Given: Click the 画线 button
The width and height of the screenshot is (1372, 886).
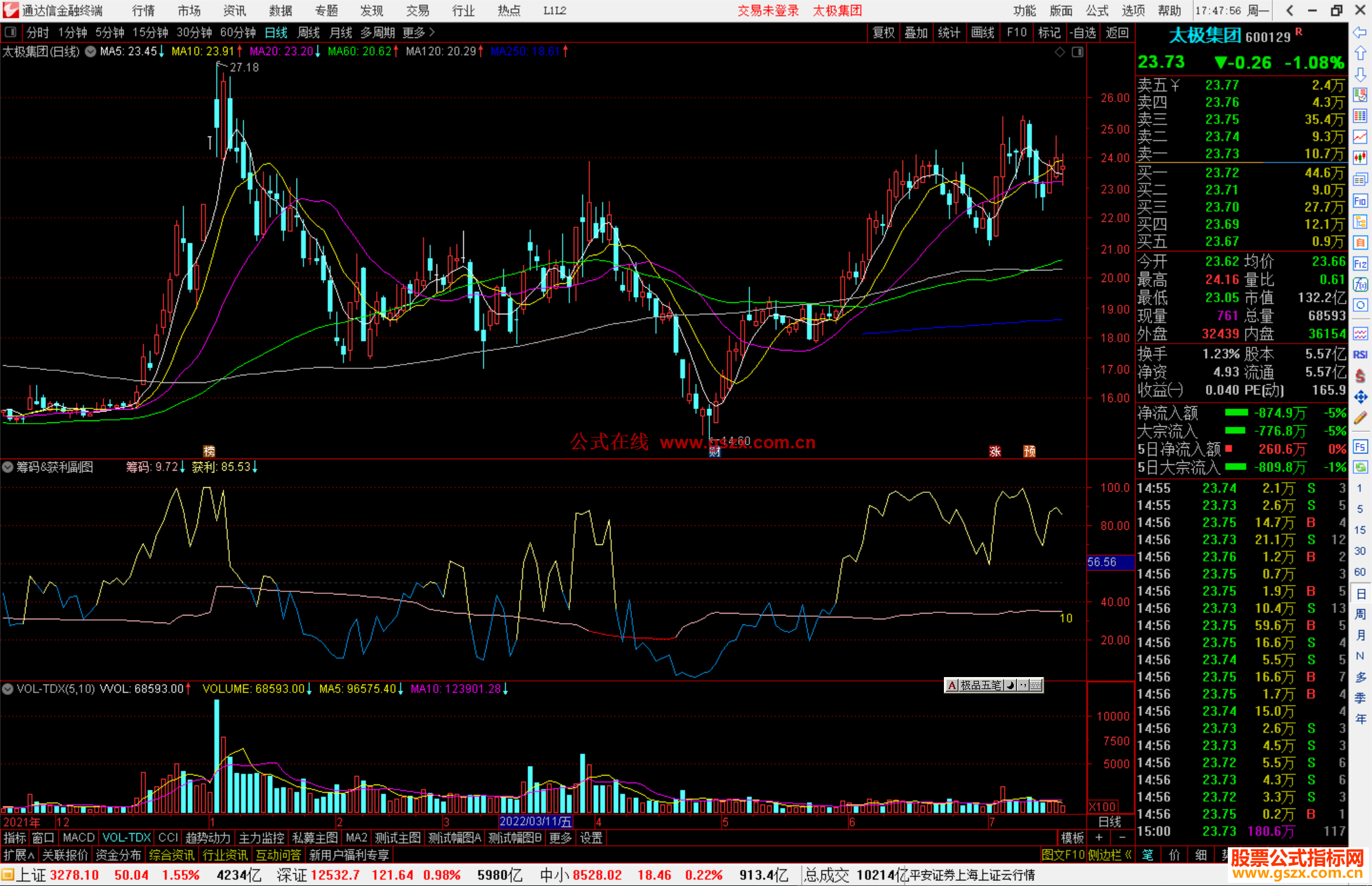Looking at the screenshot, I should (983, 32).
